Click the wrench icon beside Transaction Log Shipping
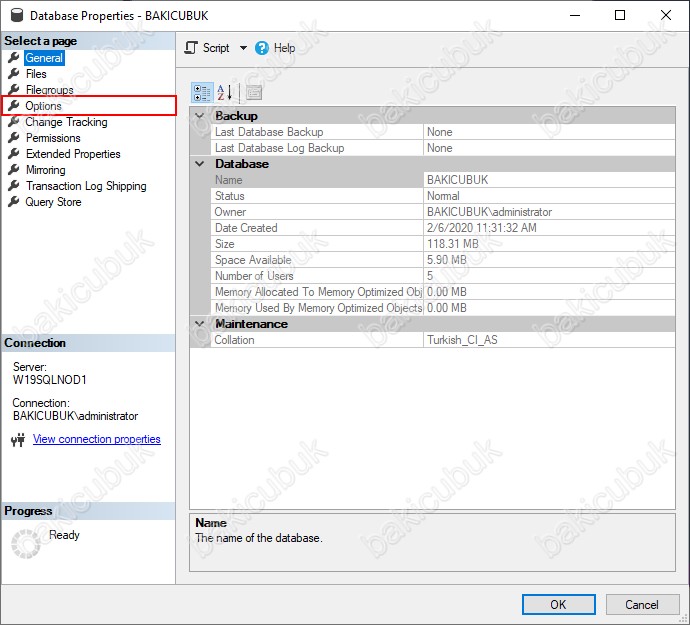This screenshot has width=690, height=625. (x=14, y=186)
